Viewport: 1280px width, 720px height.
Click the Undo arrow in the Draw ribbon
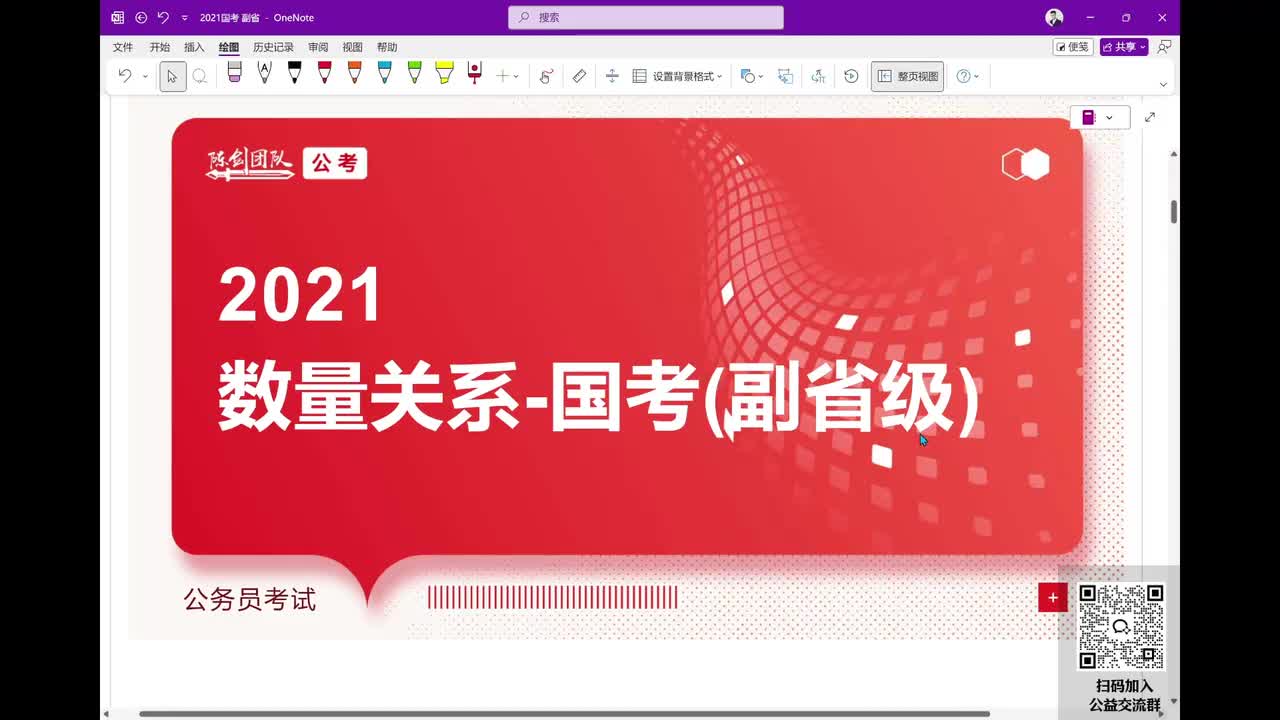tap(124, 76)
